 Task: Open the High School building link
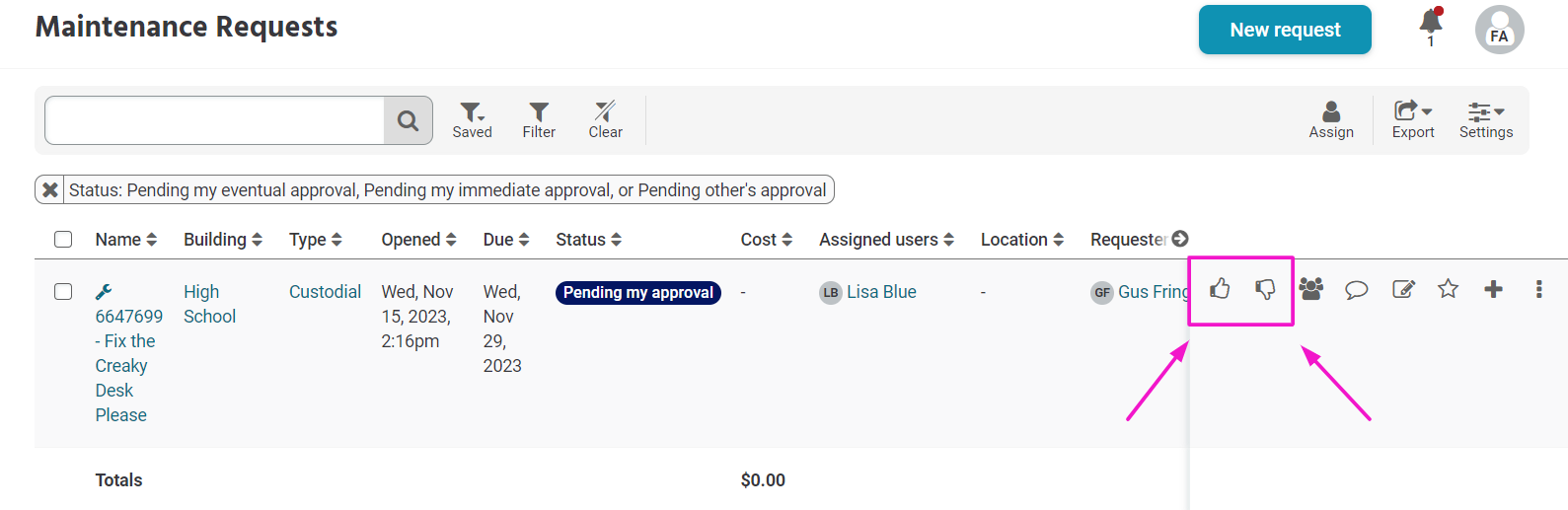[x=209, y=304]
